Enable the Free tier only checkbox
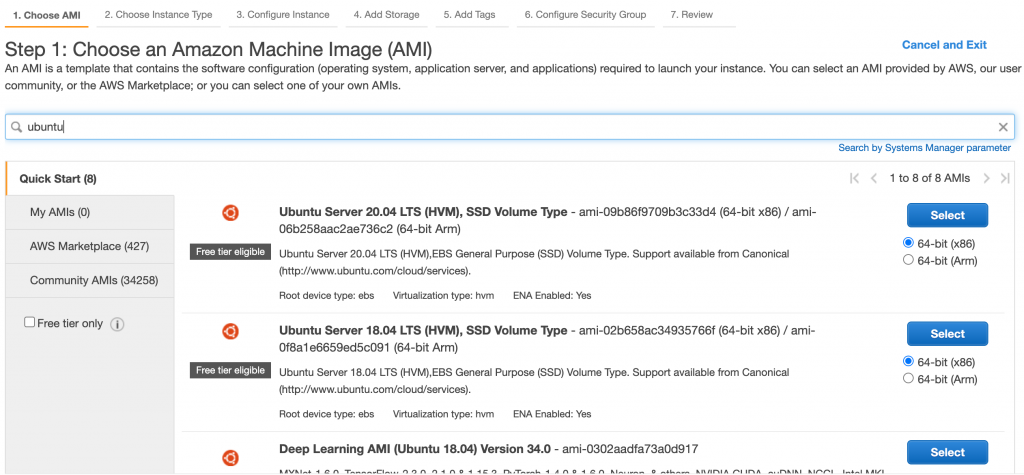The height and width of the screenshot is (475, 1024). (29, 322)
